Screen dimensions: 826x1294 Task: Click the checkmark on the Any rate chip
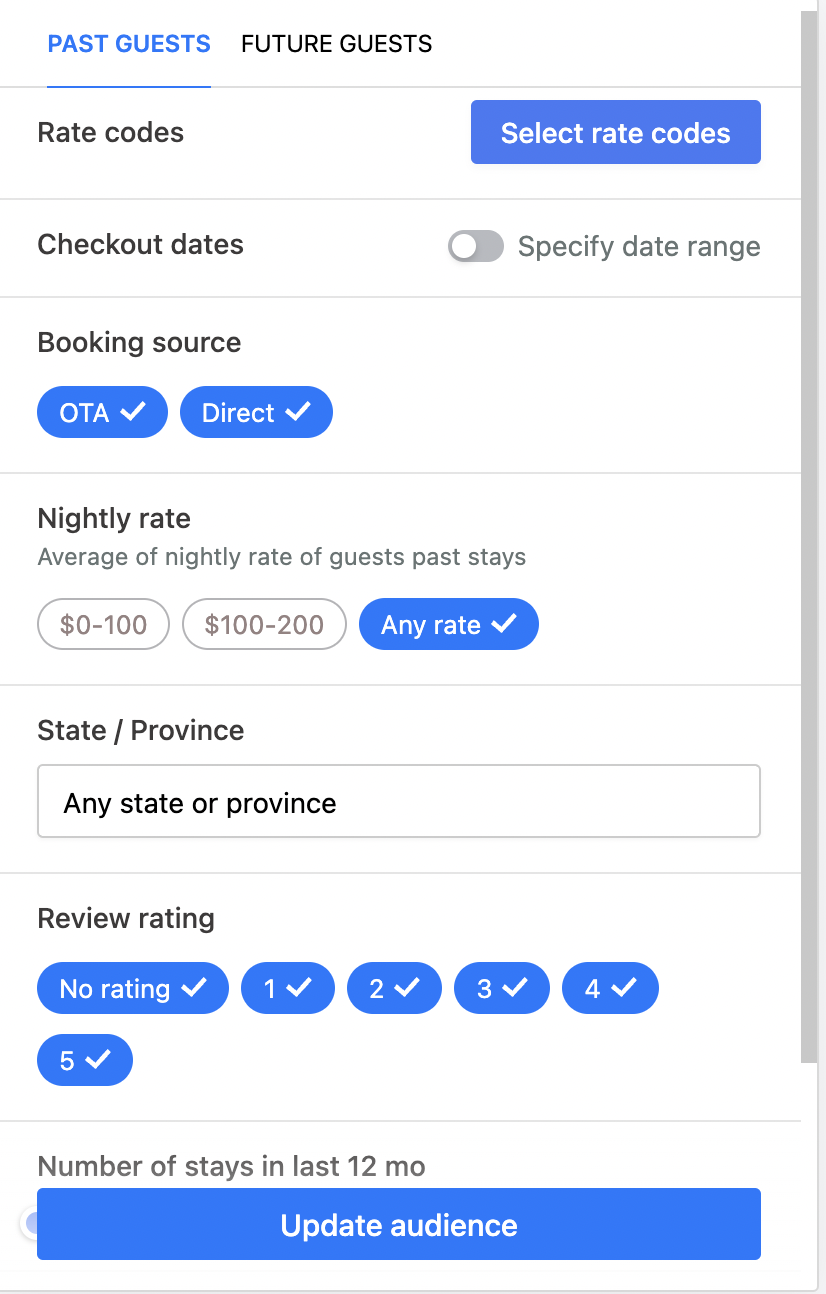pyautogui.click(x=504, y=624)
